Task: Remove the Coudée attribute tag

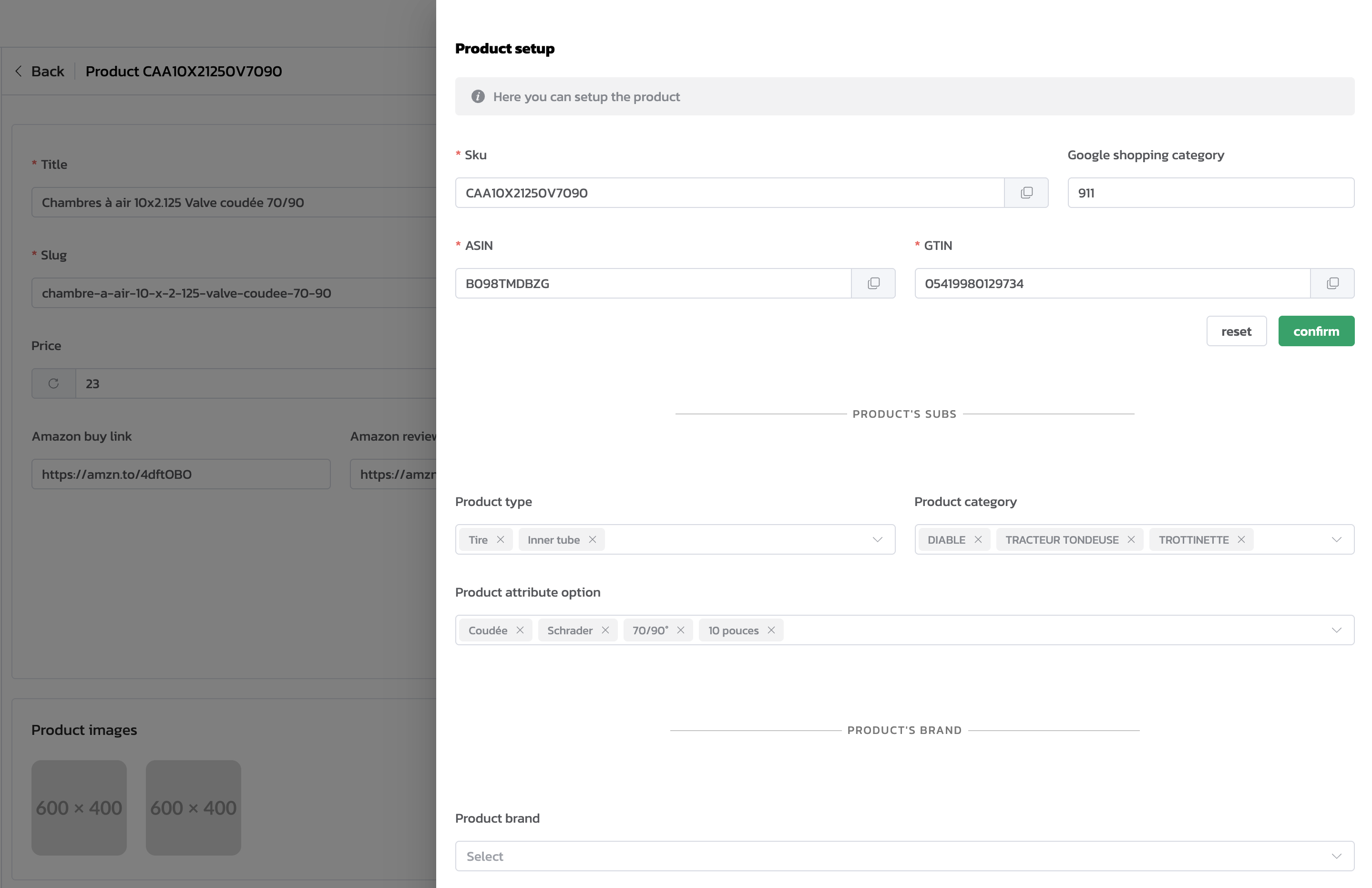Action: 520,630
